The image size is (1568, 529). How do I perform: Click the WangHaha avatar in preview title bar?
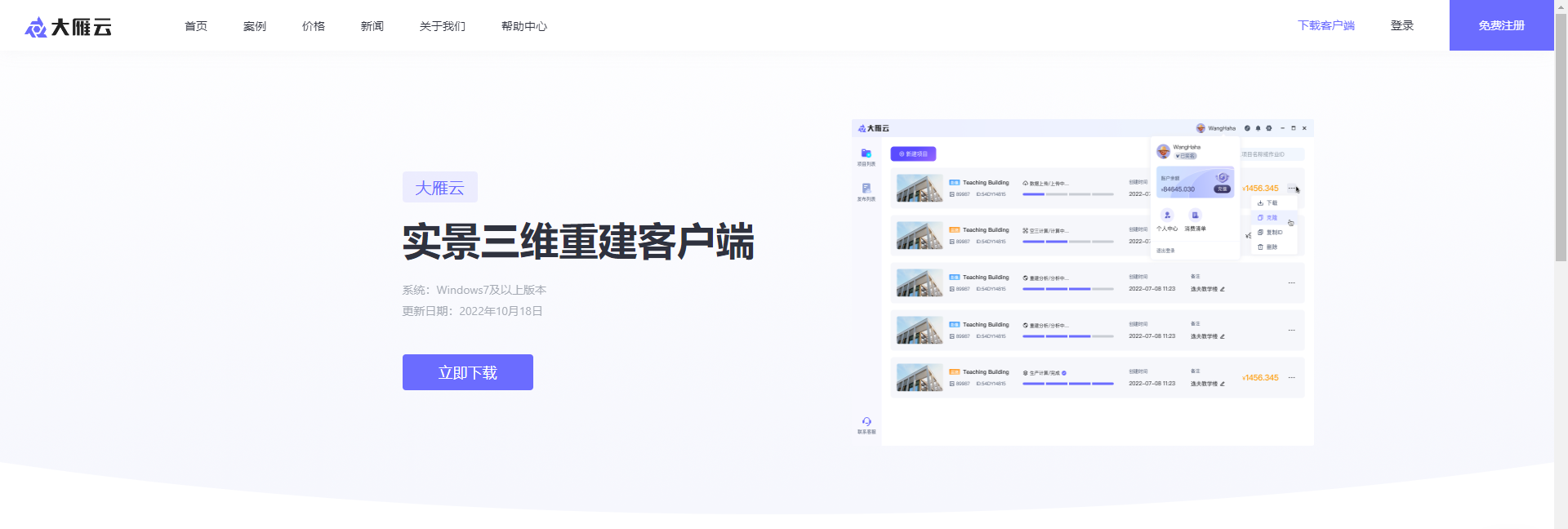(x=1200, y=128)
